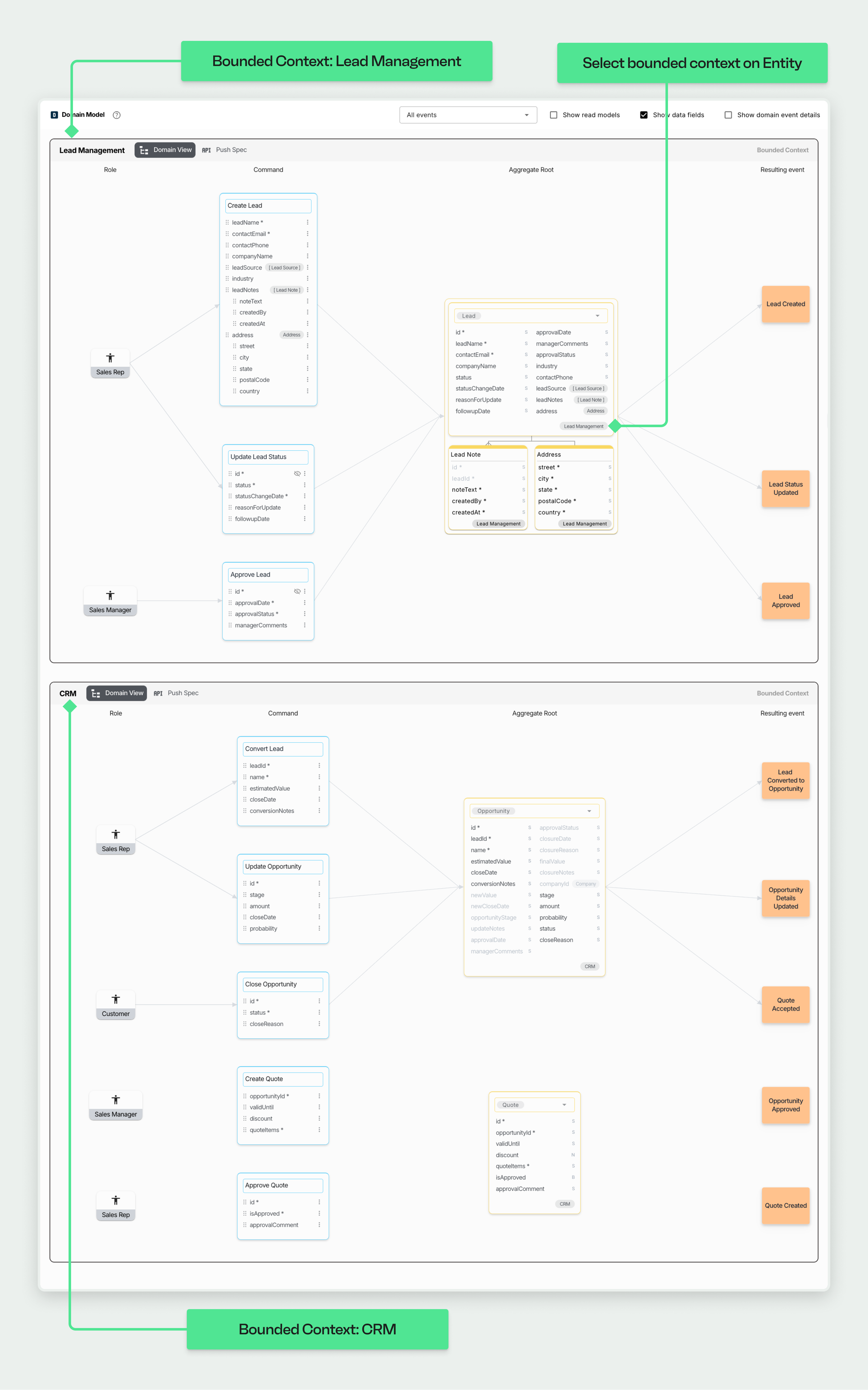This screenshot has width=868, height=1390.
Task: Open the kebab menu for contactEmail field
Action: tap(308, 234)
